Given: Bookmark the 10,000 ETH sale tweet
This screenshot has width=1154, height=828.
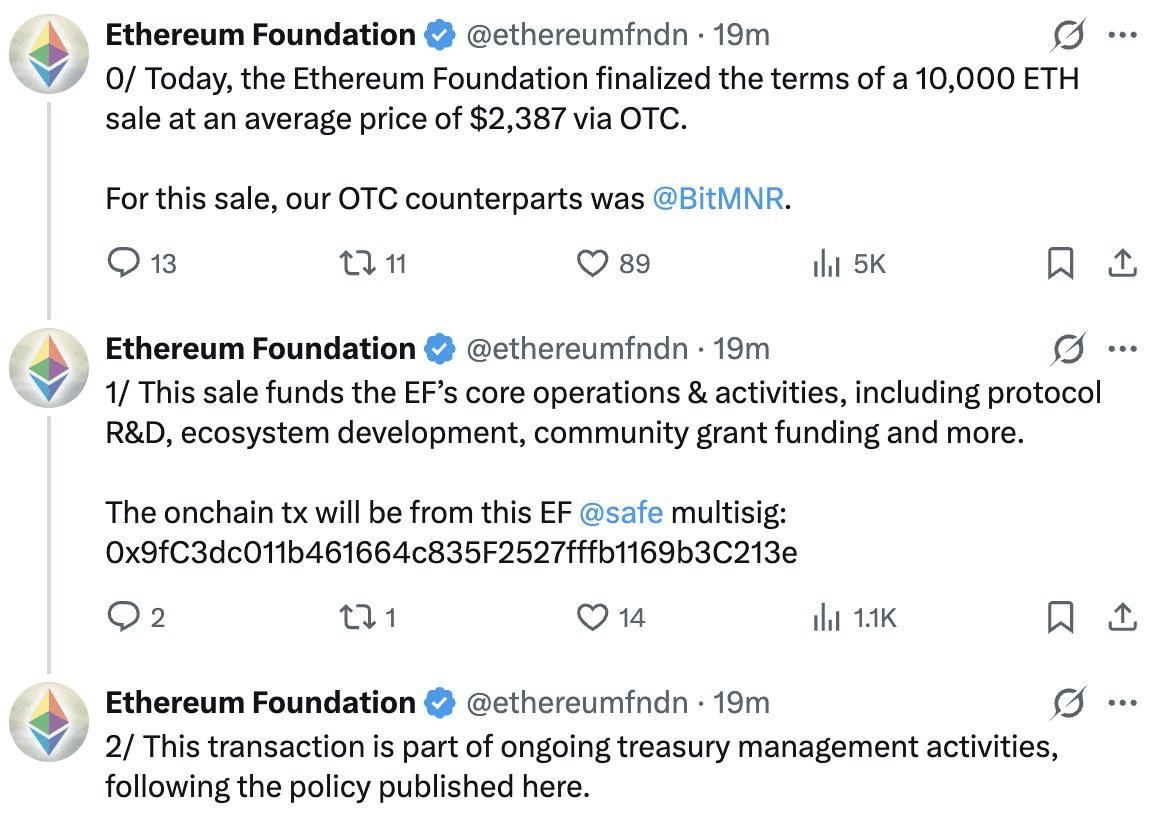Looking at the screenshot, I should click(1060, 263).
